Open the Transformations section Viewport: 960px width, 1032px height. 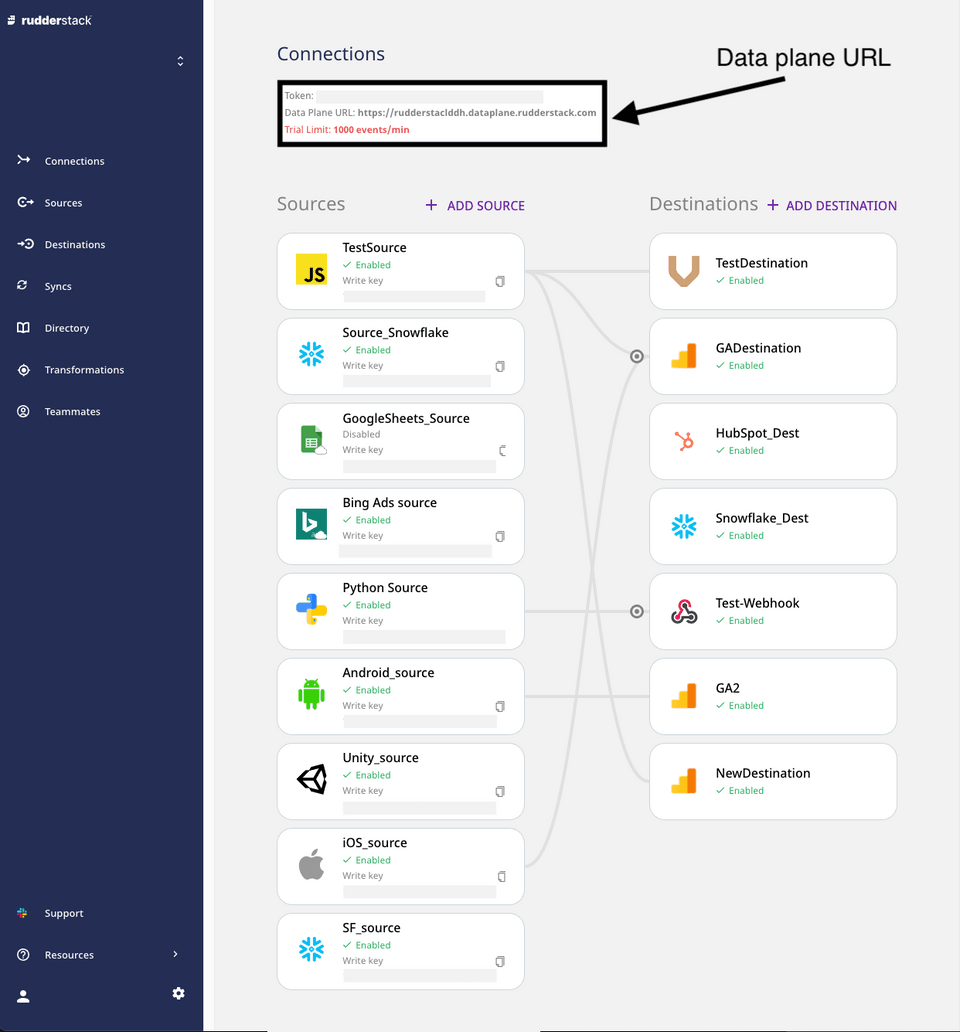pos(83,369)
